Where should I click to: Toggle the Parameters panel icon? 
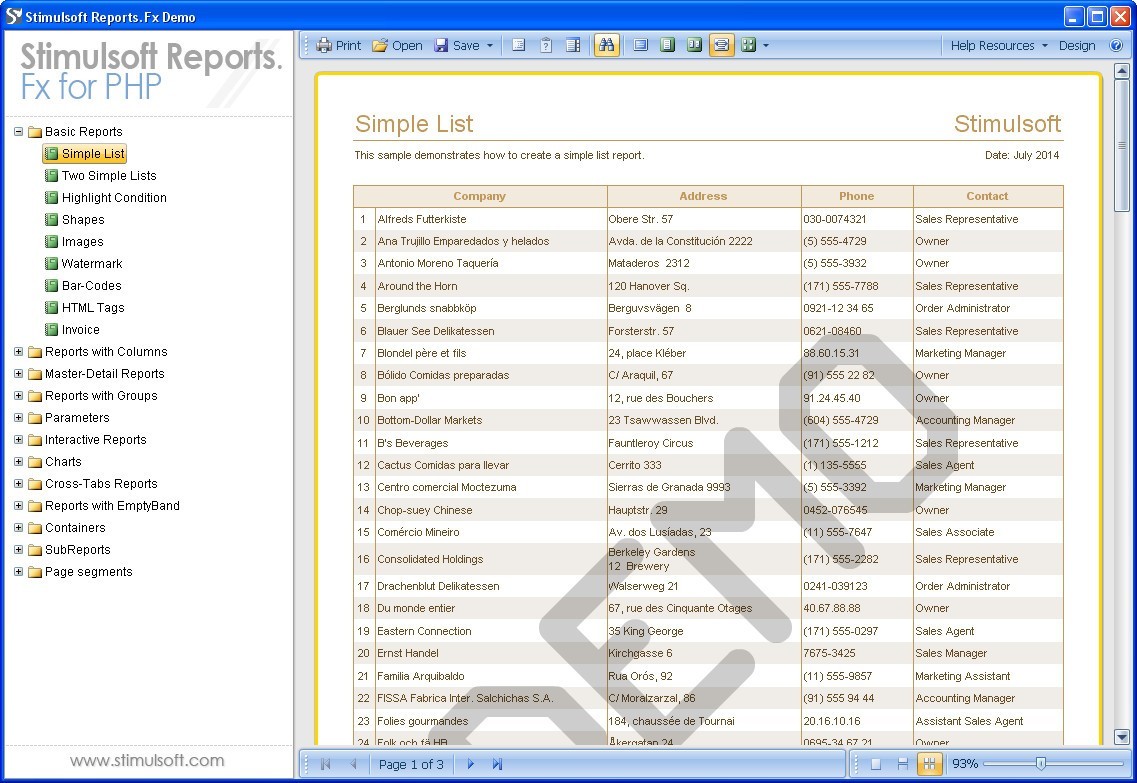[546, 45]
